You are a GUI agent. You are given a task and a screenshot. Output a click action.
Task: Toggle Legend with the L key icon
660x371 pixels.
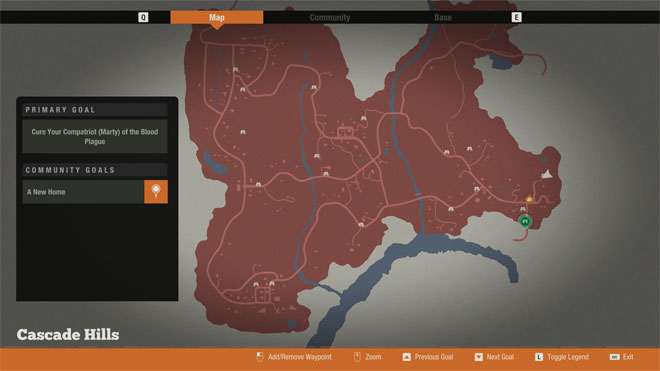tap(539, 357)
